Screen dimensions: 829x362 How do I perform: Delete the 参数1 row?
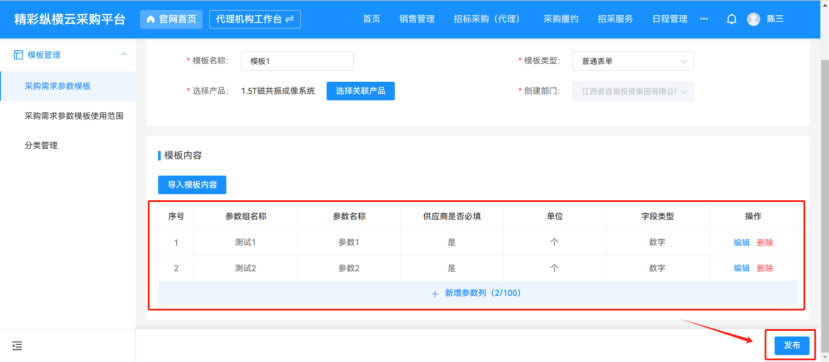tap(764, 243)
